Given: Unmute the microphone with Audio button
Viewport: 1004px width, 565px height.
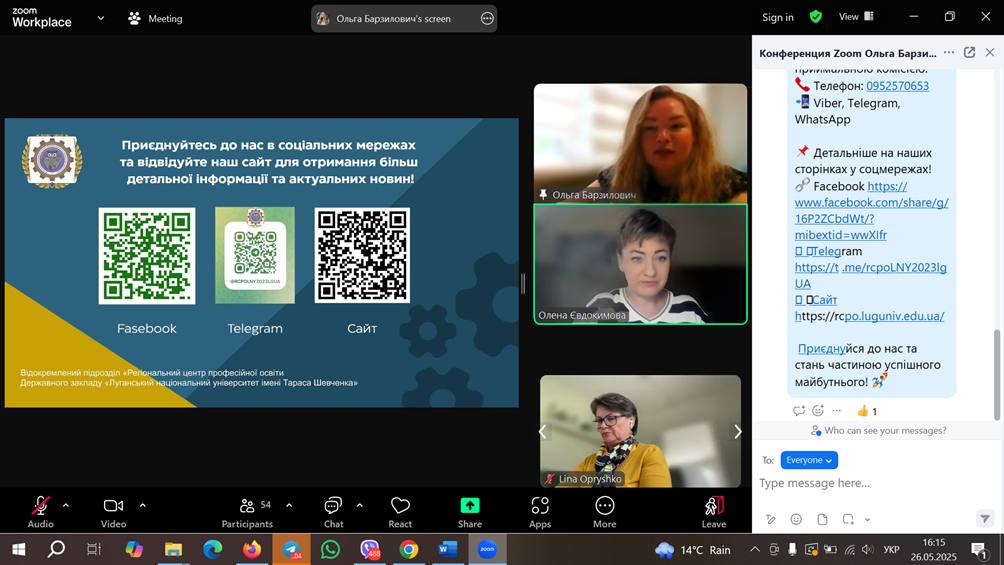Looking at the screenshot, I should click(41, 508).
